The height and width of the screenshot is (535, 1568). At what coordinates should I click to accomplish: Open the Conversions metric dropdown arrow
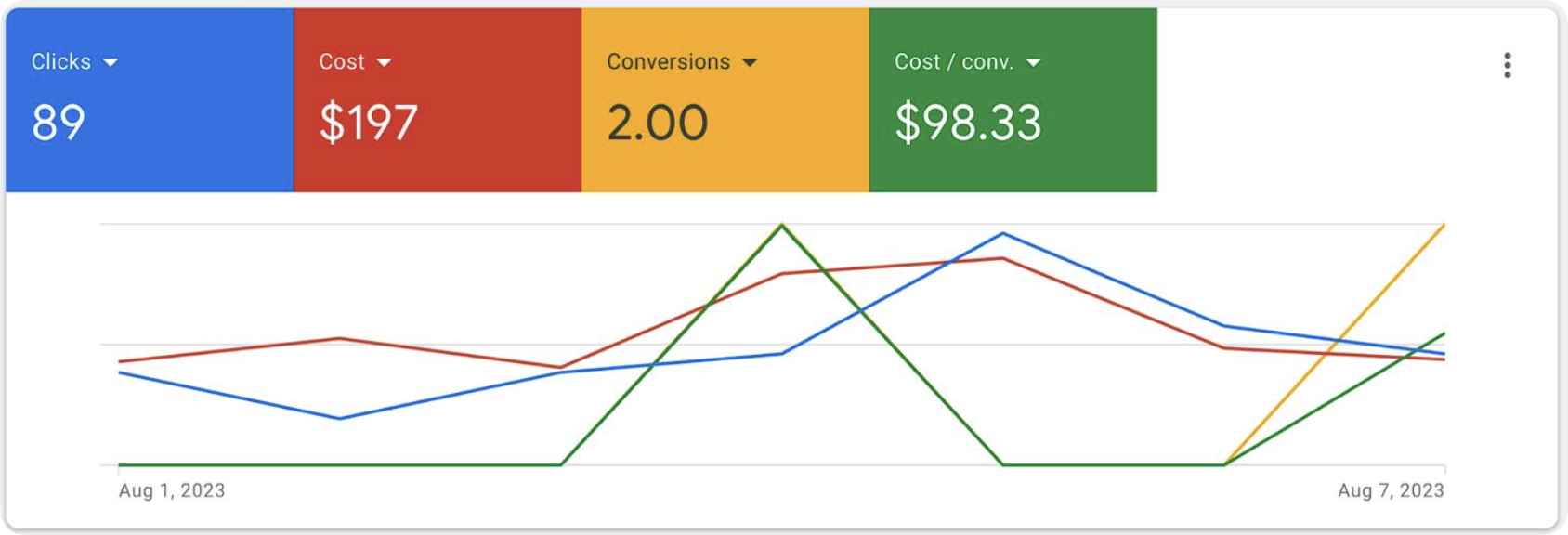click(750, 62)
